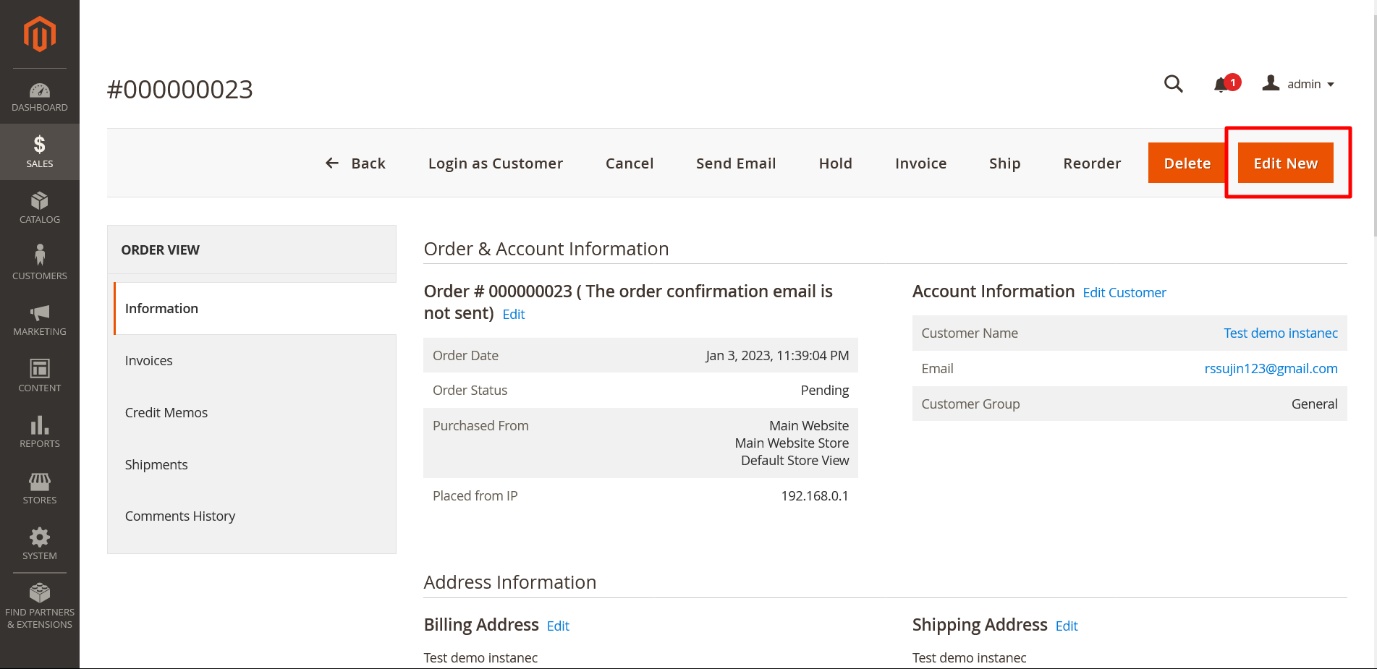This screenshot has height=669, width=1377.
Task: Open the Dashboard section
Action: pos(39,96)
